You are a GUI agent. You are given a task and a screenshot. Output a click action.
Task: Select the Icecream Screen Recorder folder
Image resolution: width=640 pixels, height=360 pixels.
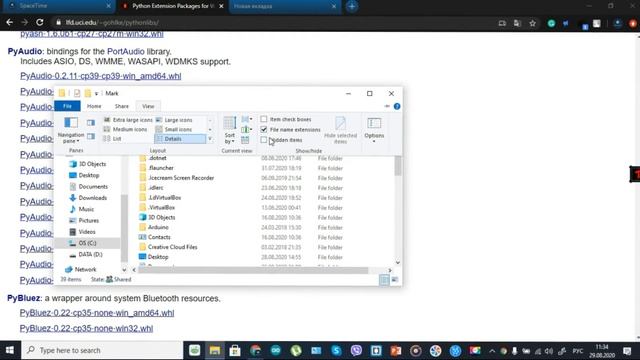(x=177, y=178)
